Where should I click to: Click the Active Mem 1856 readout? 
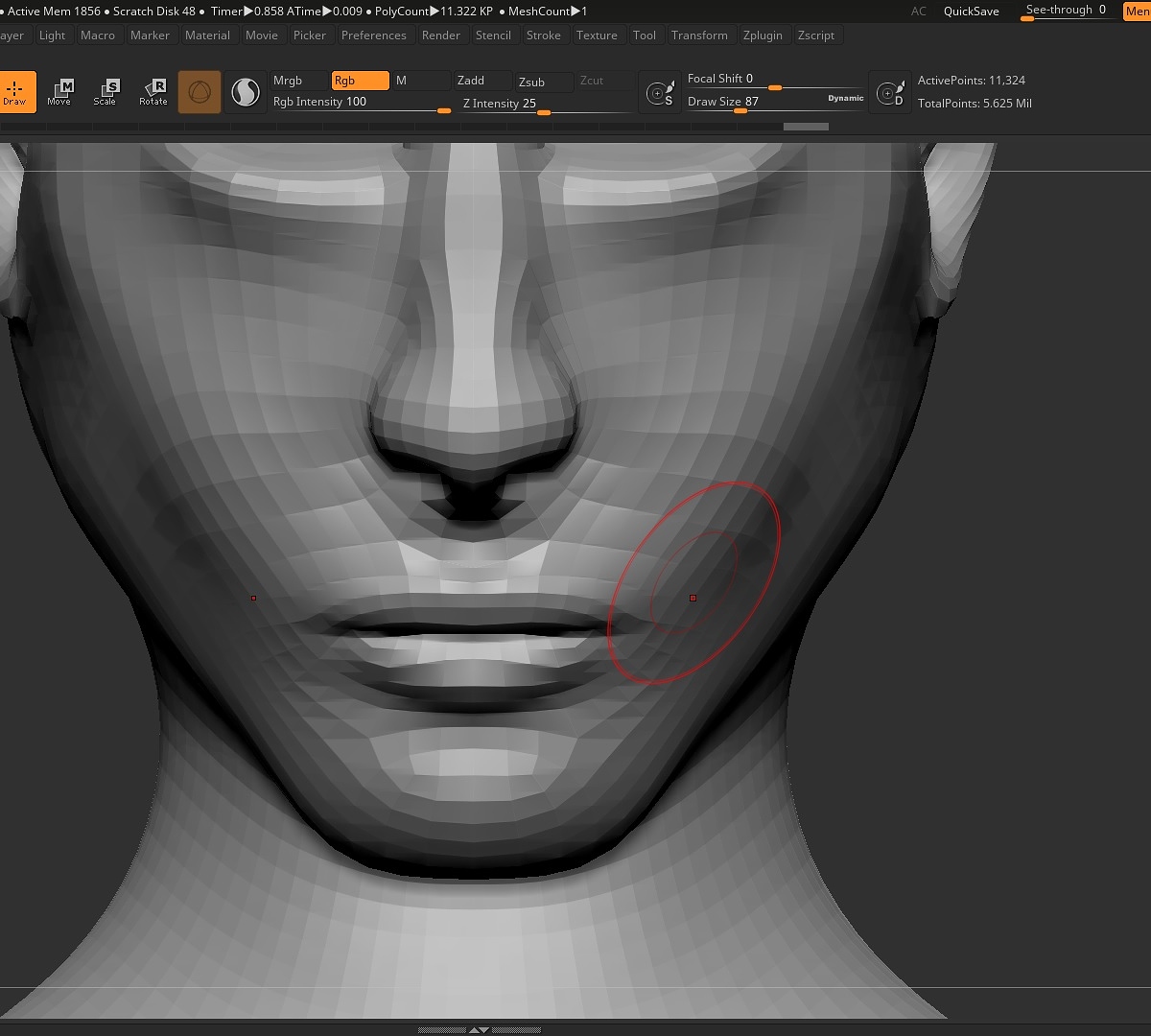click(54, 12)
